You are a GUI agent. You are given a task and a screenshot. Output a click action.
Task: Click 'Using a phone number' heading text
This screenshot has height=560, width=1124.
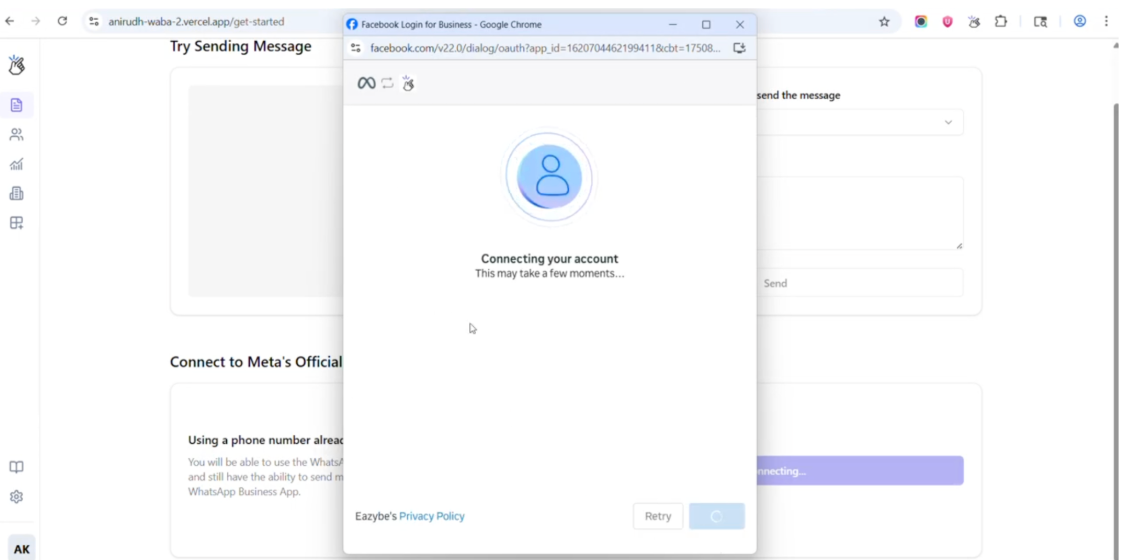(265, 440)
